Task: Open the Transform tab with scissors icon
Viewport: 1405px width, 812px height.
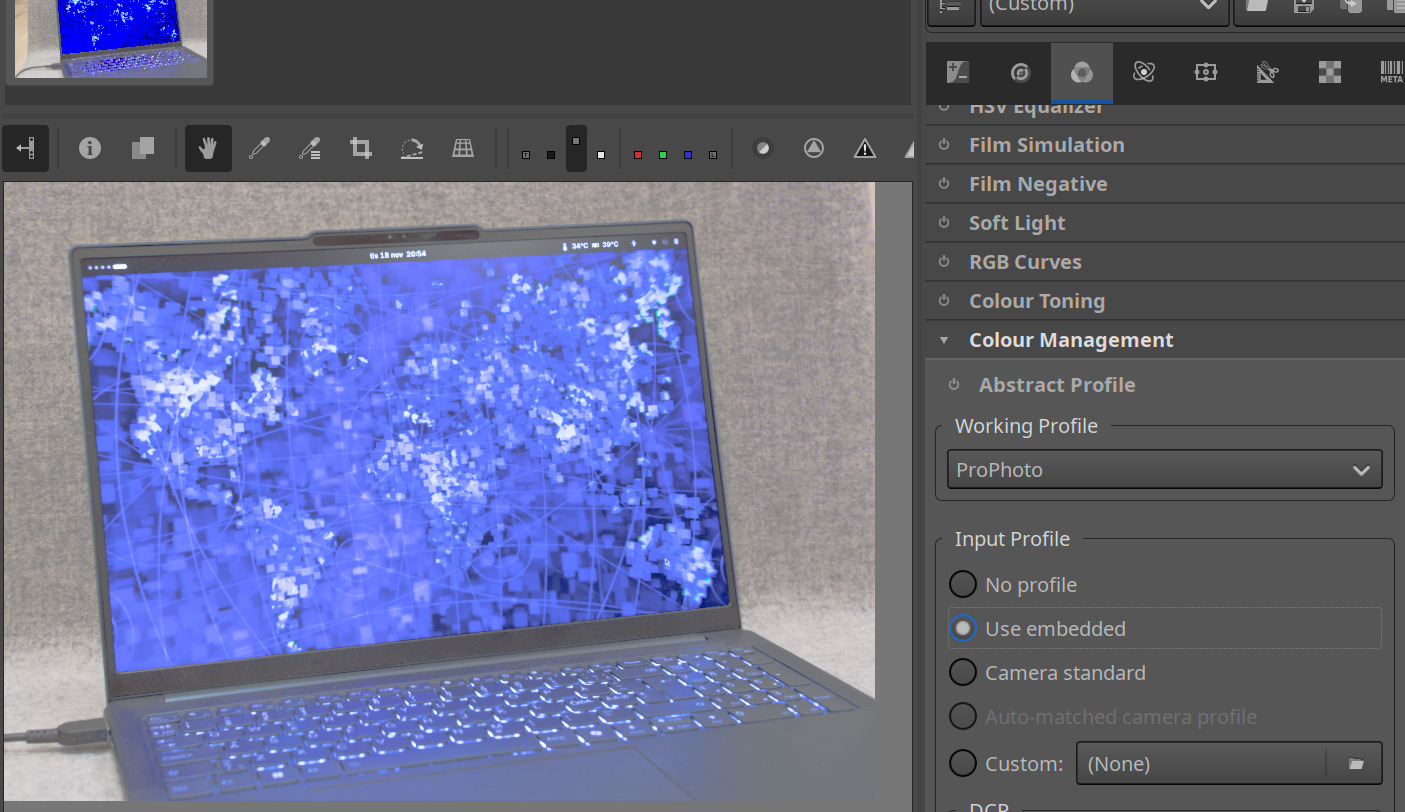Action: click(x=1267, y=72)
